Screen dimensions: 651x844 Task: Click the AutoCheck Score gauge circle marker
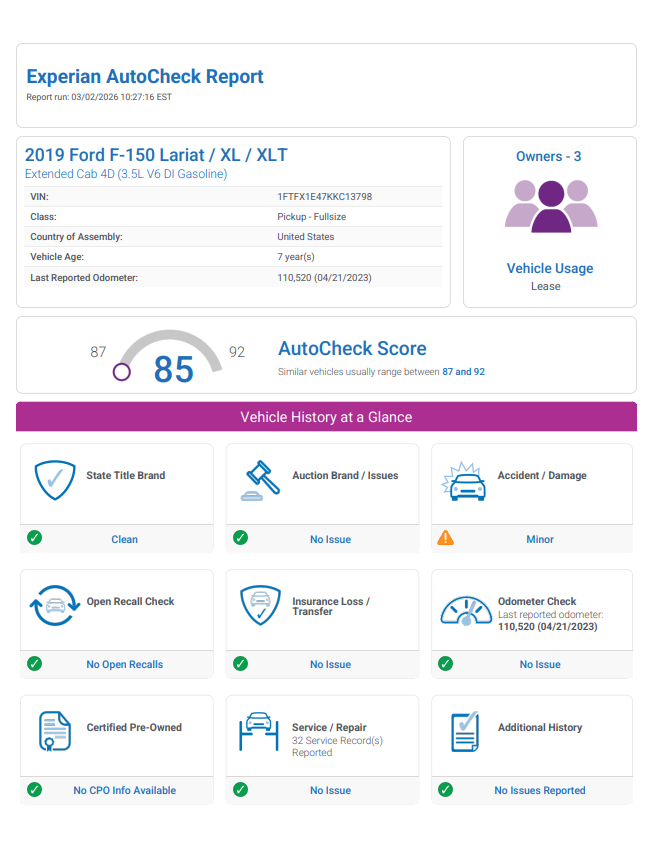(122, 372)
